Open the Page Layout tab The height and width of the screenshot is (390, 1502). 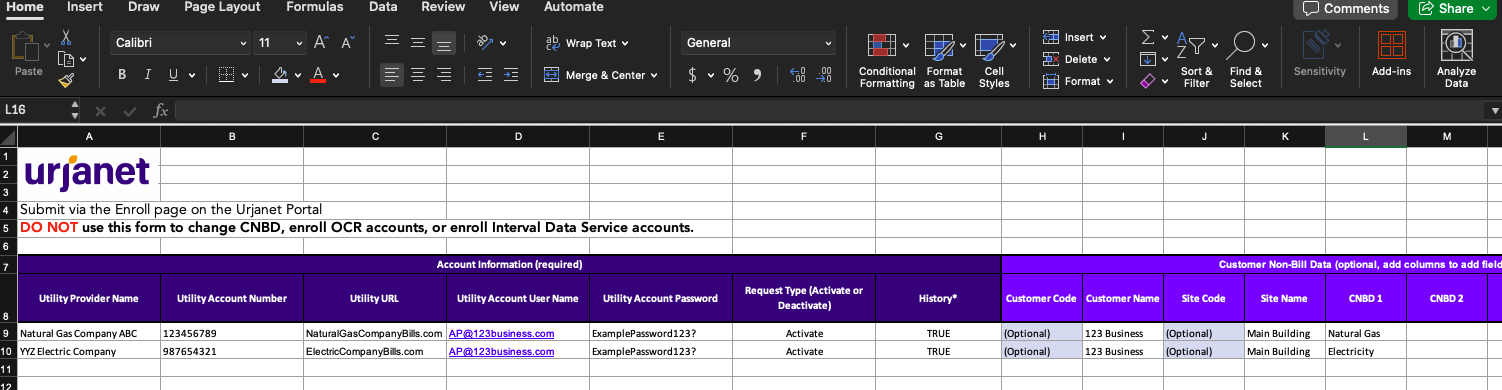(x=222, y=7)
